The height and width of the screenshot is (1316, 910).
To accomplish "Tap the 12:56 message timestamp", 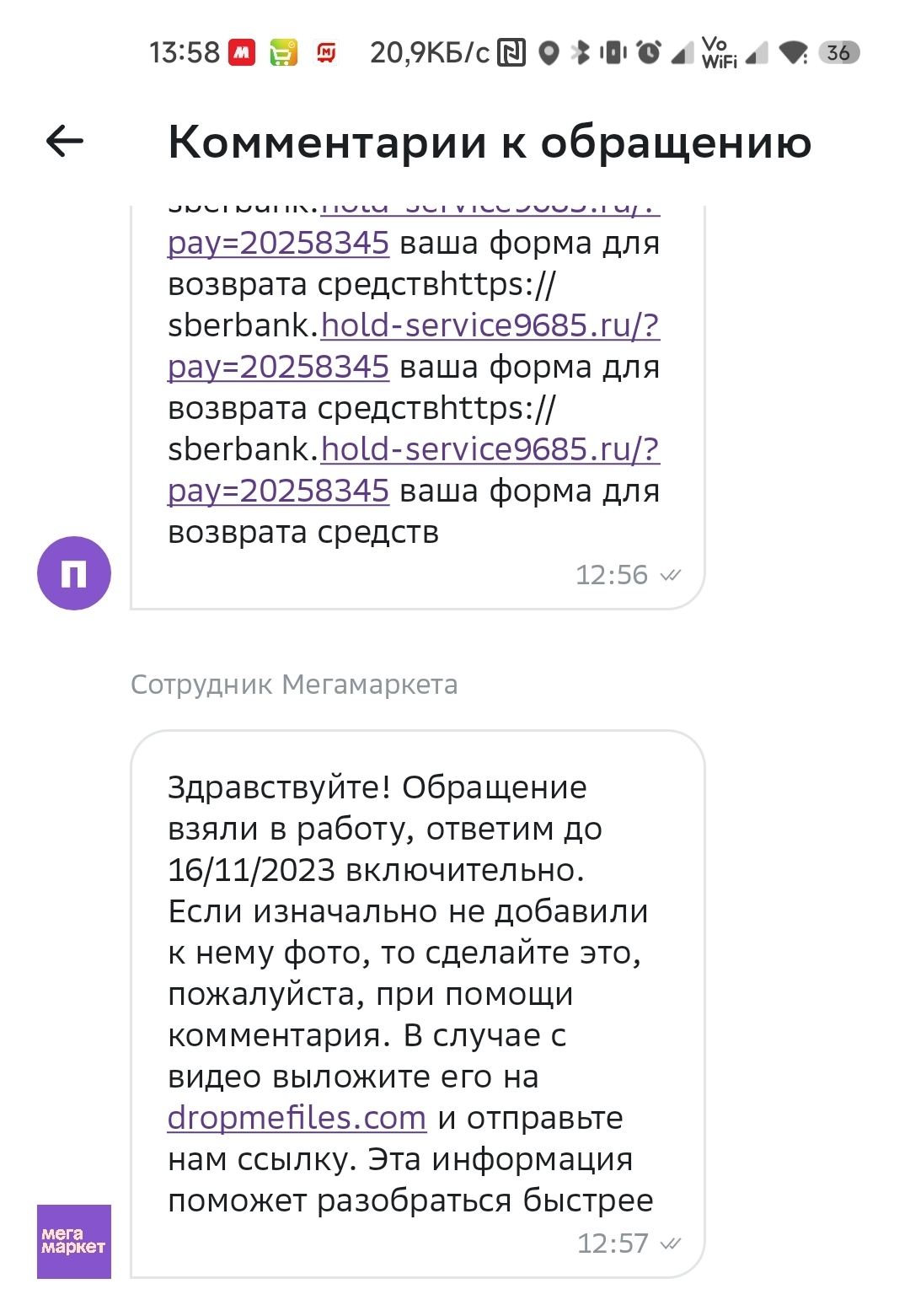I will click(612, 575).
